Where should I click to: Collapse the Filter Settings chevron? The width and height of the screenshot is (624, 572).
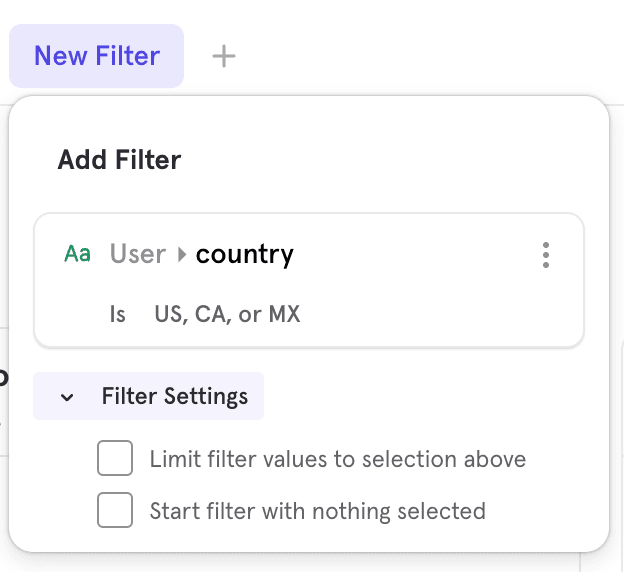[67, 397]
